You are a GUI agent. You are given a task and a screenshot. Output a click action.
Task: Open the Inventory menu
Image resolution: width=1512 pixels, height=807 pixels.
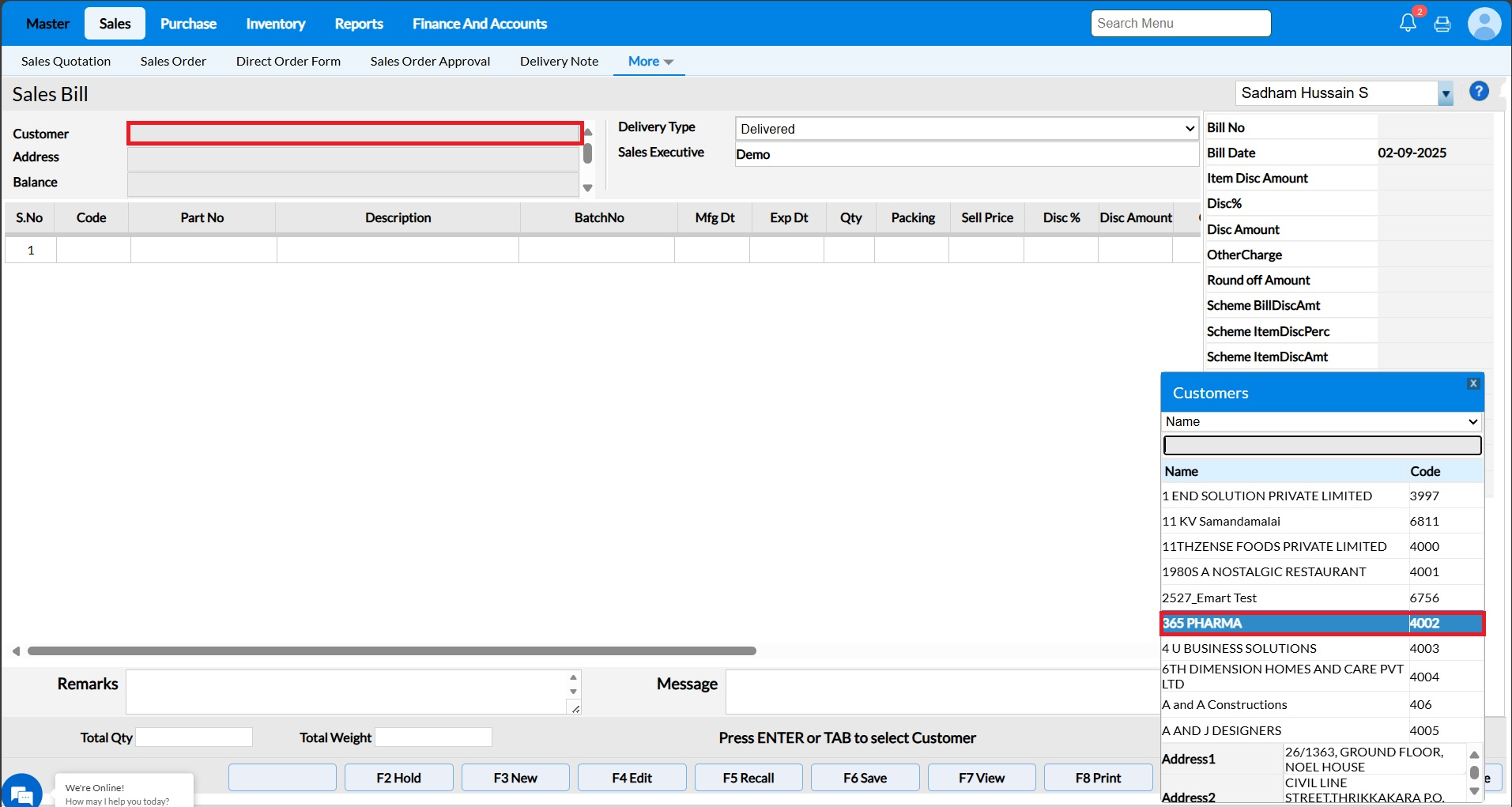tap(276, 24)
